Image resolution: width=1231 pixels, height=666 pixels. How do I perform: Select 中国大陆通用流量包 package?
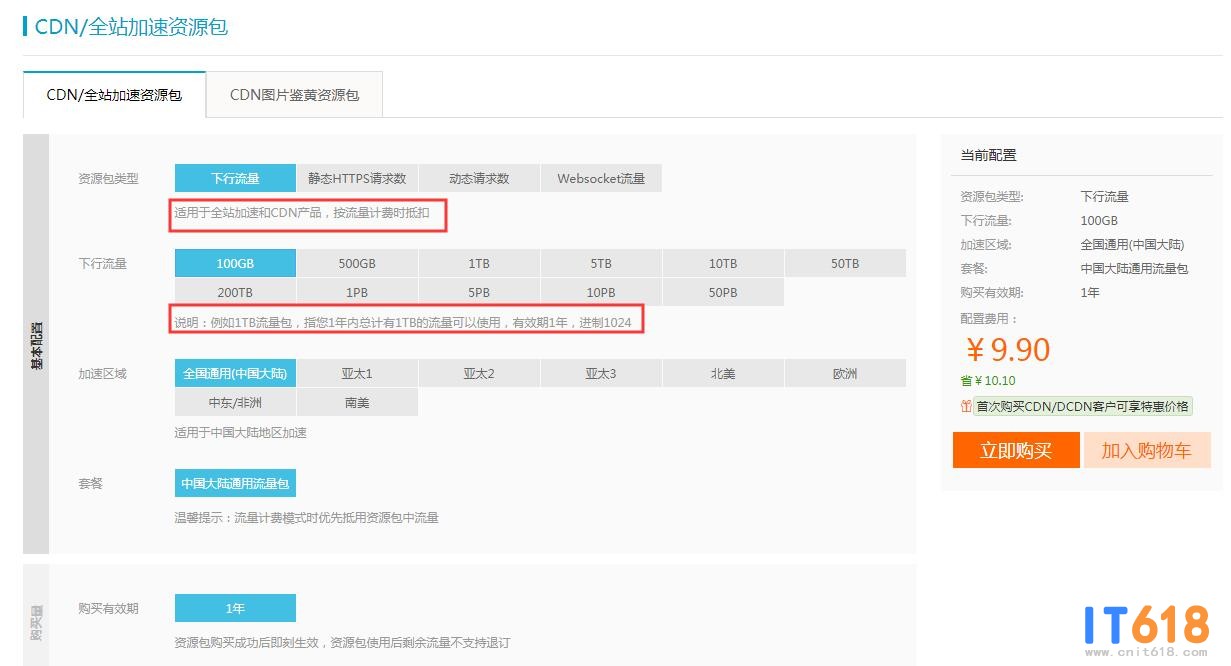235,483
